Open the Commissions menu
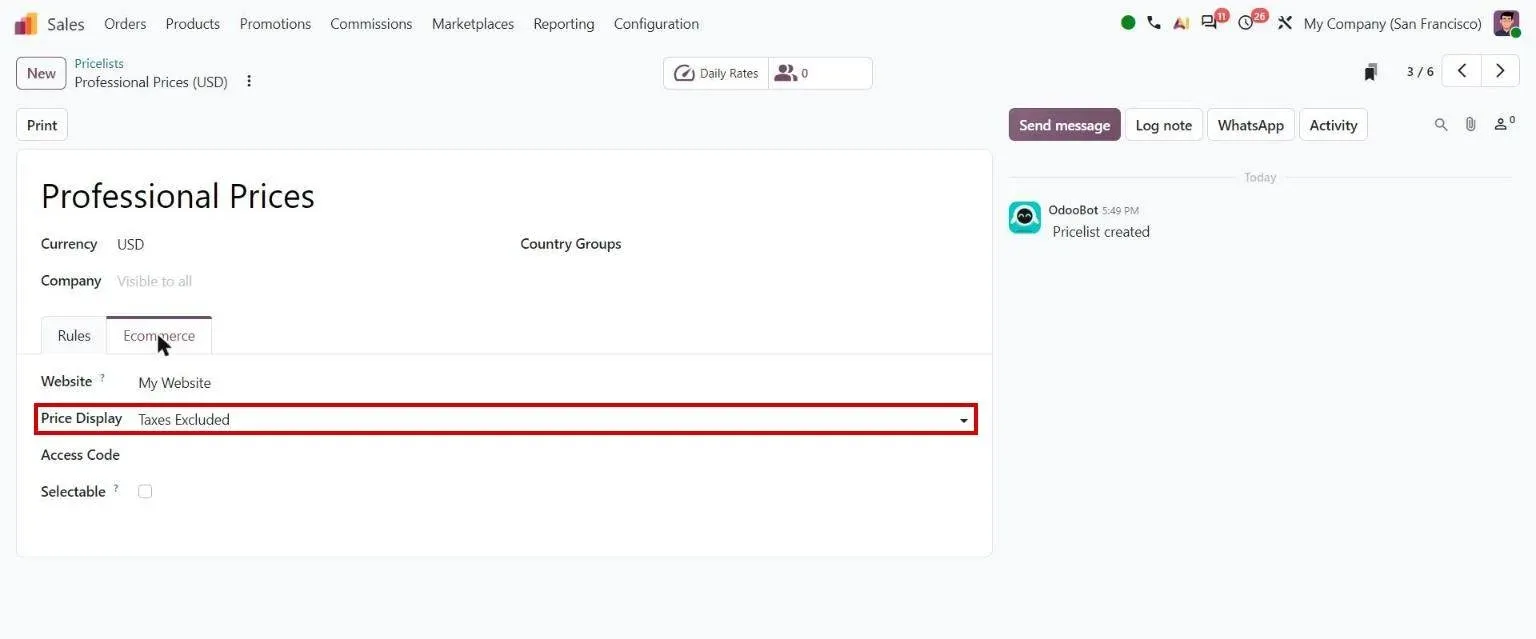Image resolution: width=1536 pixels, height=639 pixels. pos(371,23)
